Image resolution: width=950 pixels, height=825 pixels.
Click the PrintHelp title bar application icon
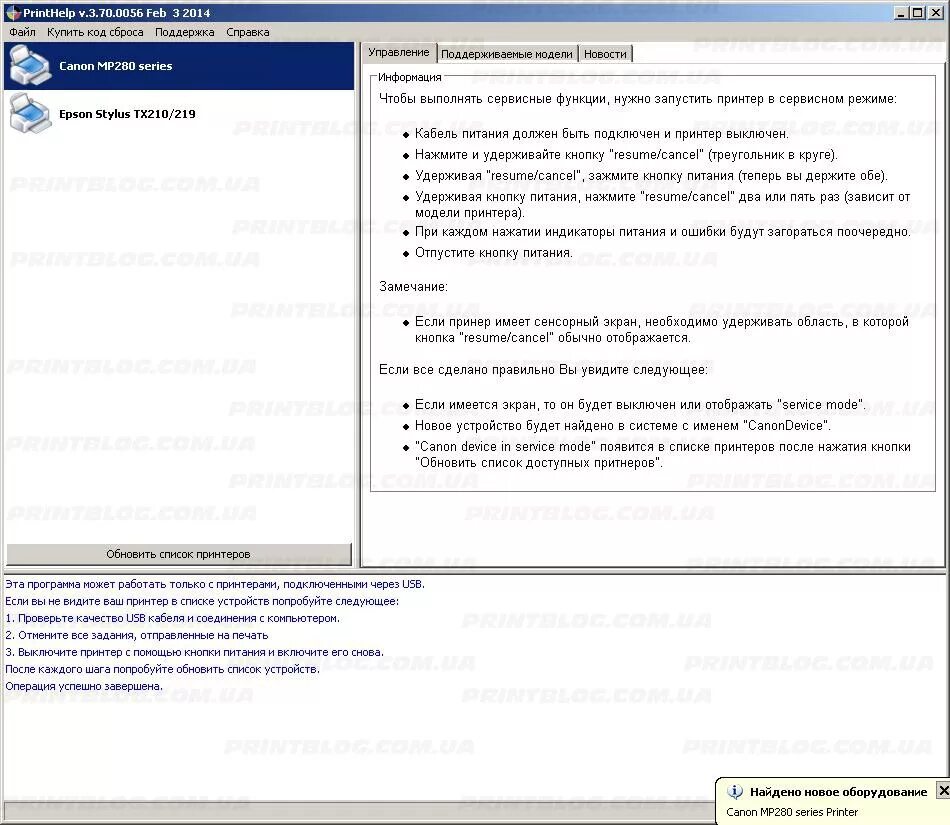point(13,13)
